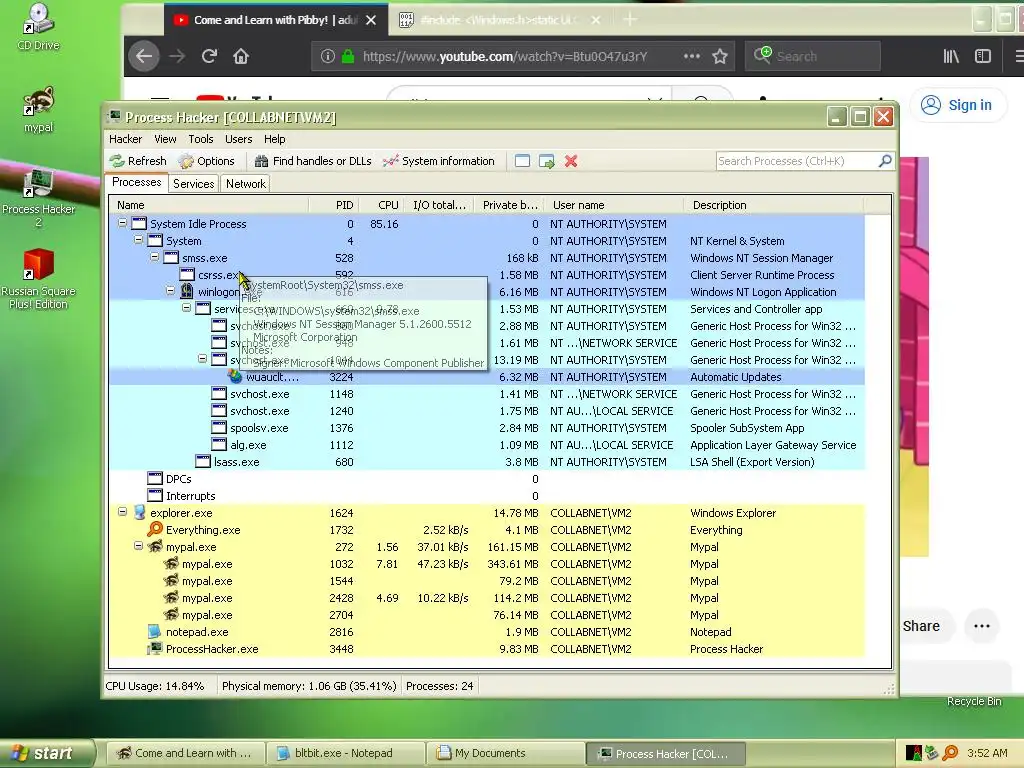
Task: Collapse the explorer.exe tree node
Action: click(x=122, y=513)
